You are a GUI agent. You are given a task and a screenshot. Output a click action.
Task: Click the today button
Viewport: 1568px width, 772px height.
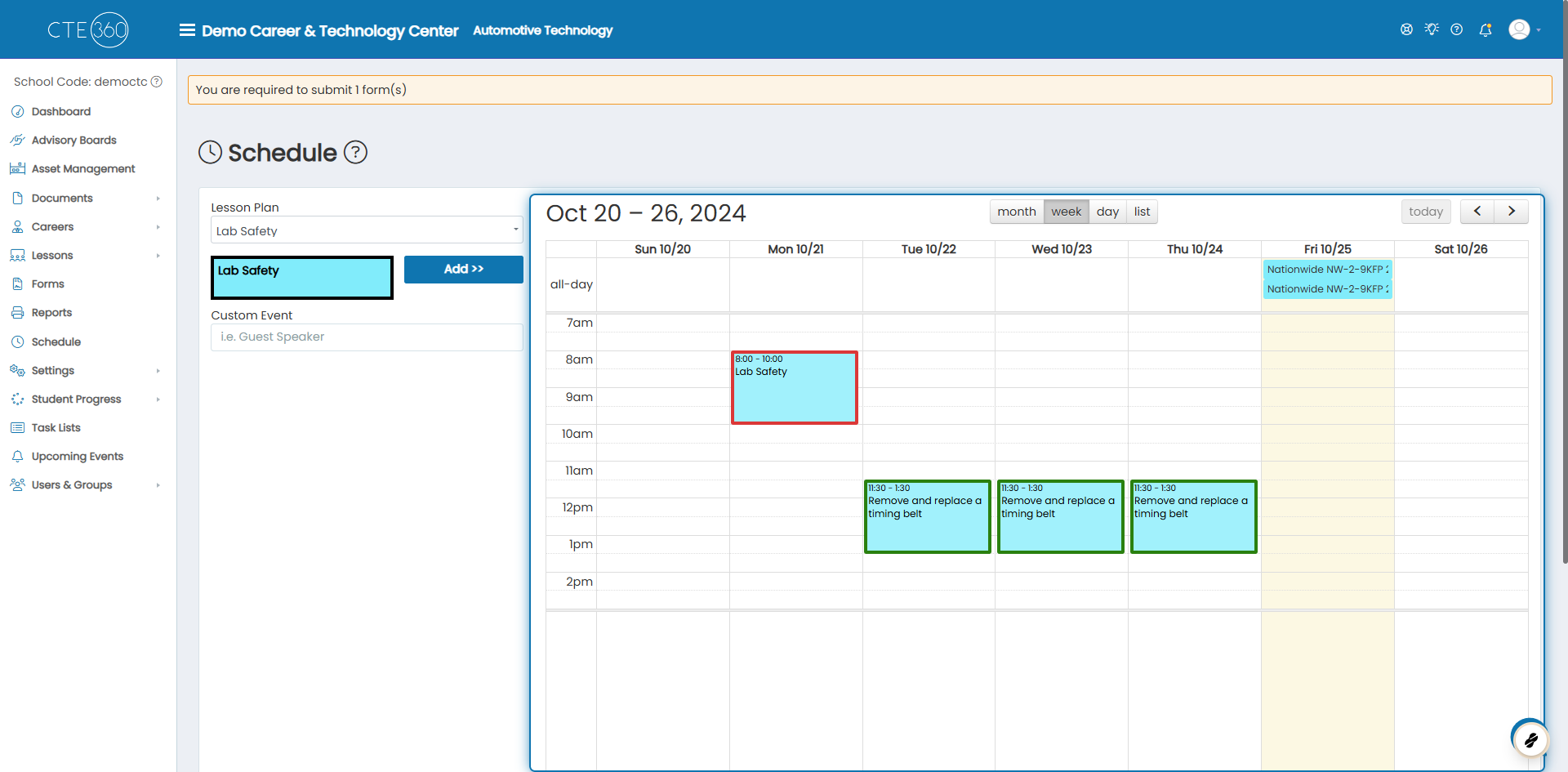pos(1426,212)
